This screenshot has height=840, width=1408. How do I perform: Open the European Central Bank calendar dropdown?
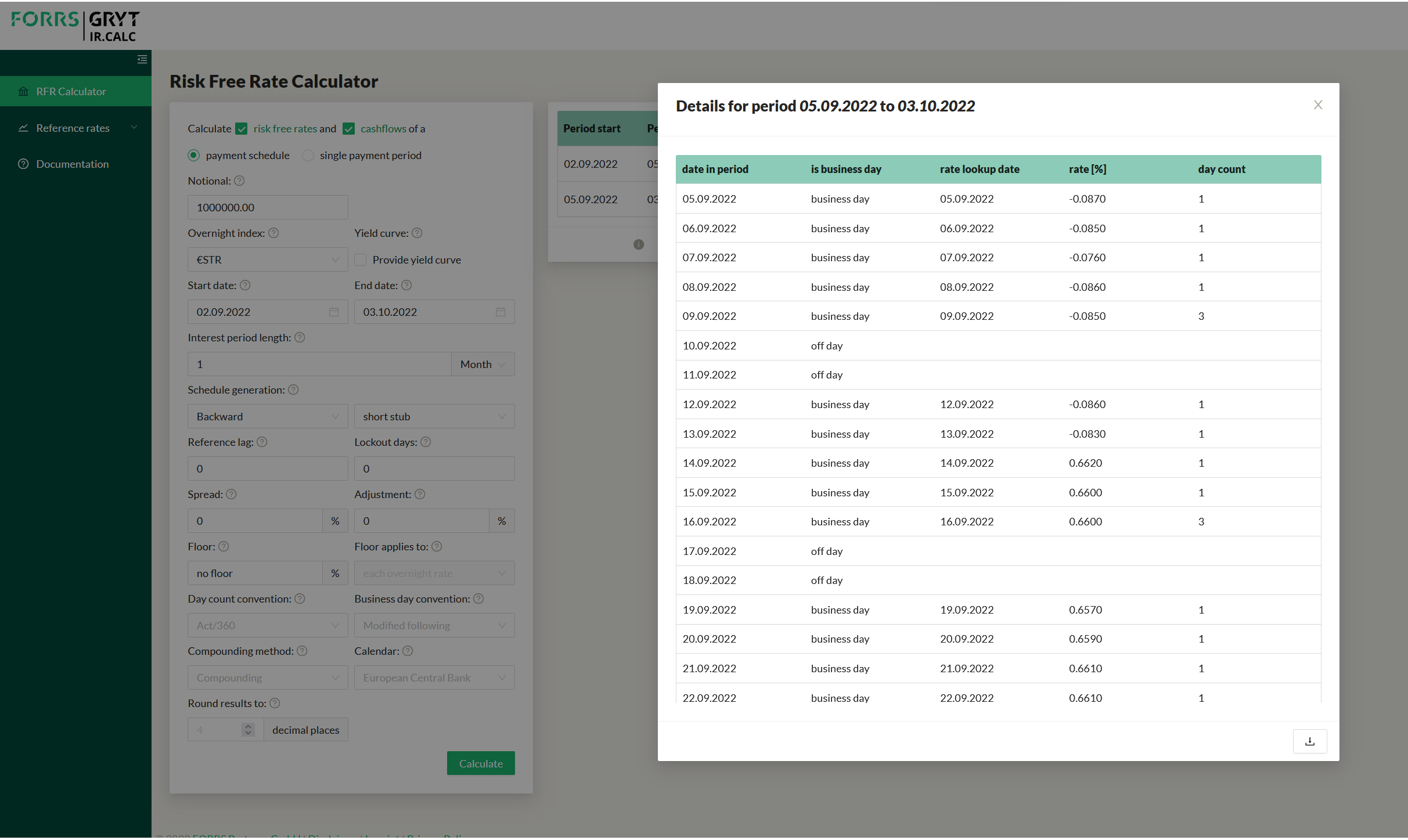coord(434,677)
